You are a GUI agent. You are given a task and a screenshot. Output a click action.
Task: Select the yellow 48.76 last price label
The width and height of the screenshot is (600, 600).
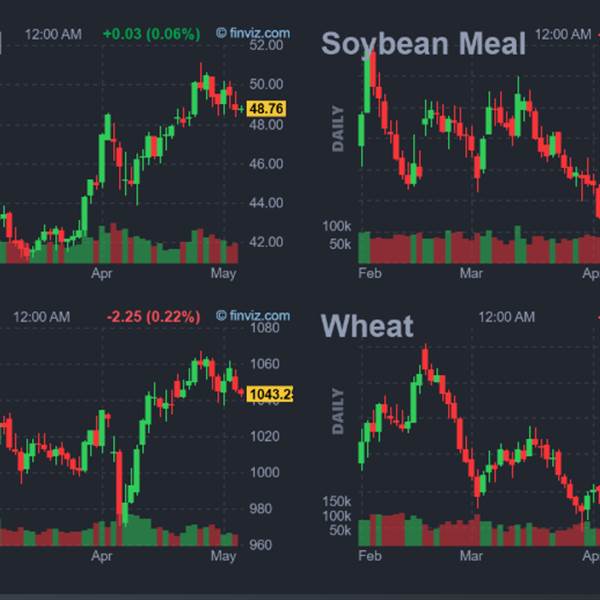pos(266,109)
